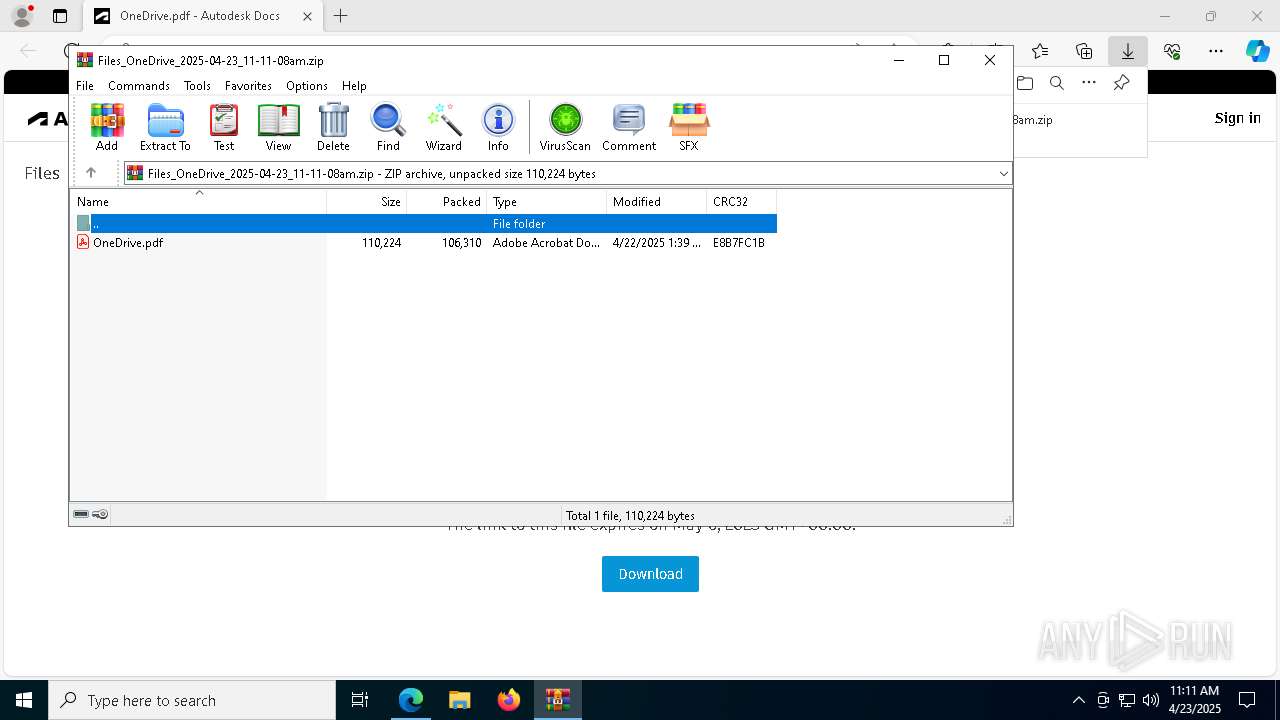Image resolution: width=1280 pixels, height=720 pixels.
Task: Open Edge profile avatar icon
Action: tap(22, 16)
